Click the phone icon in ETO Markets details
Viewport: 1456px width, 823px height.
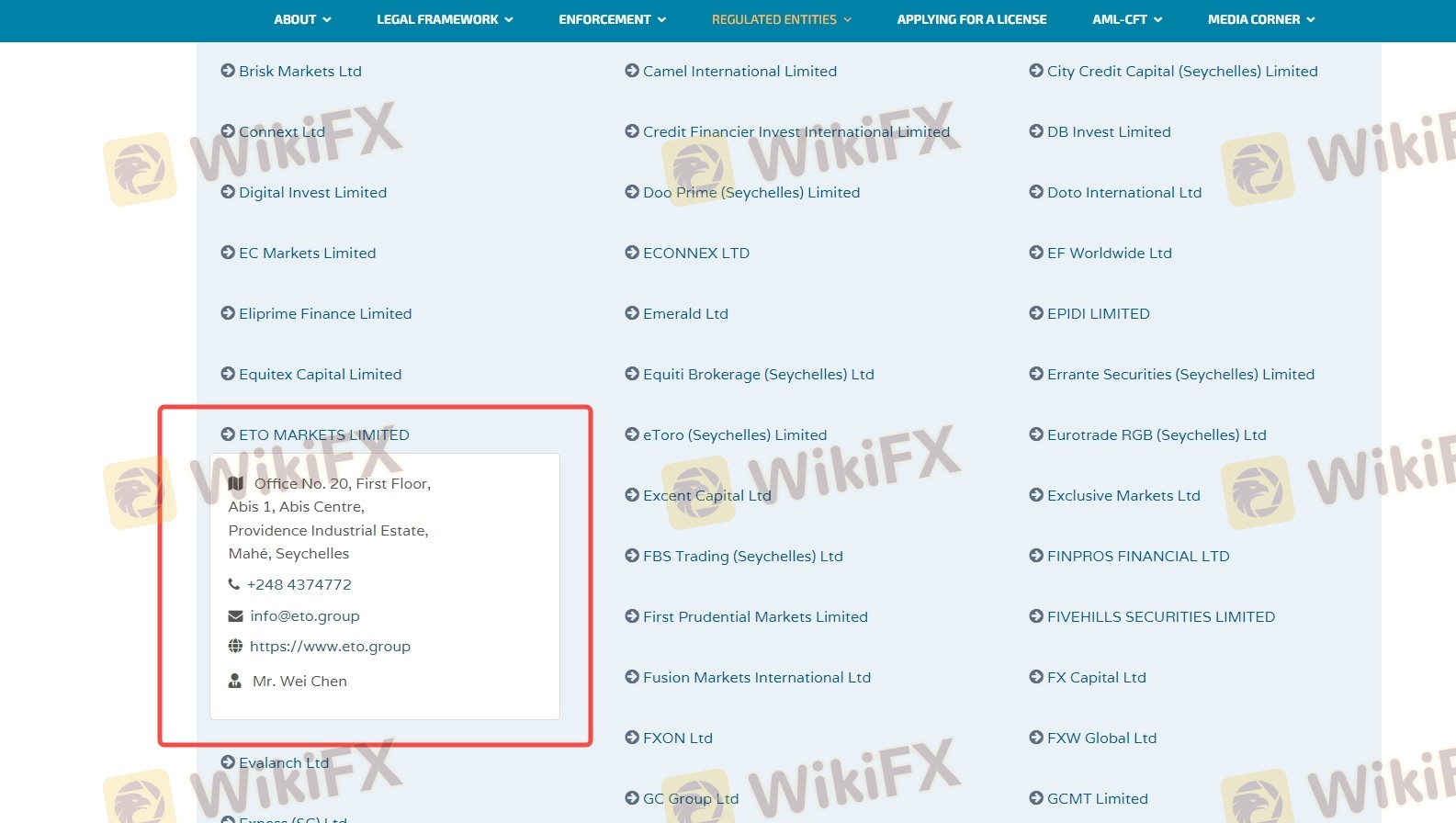[234, 584]
